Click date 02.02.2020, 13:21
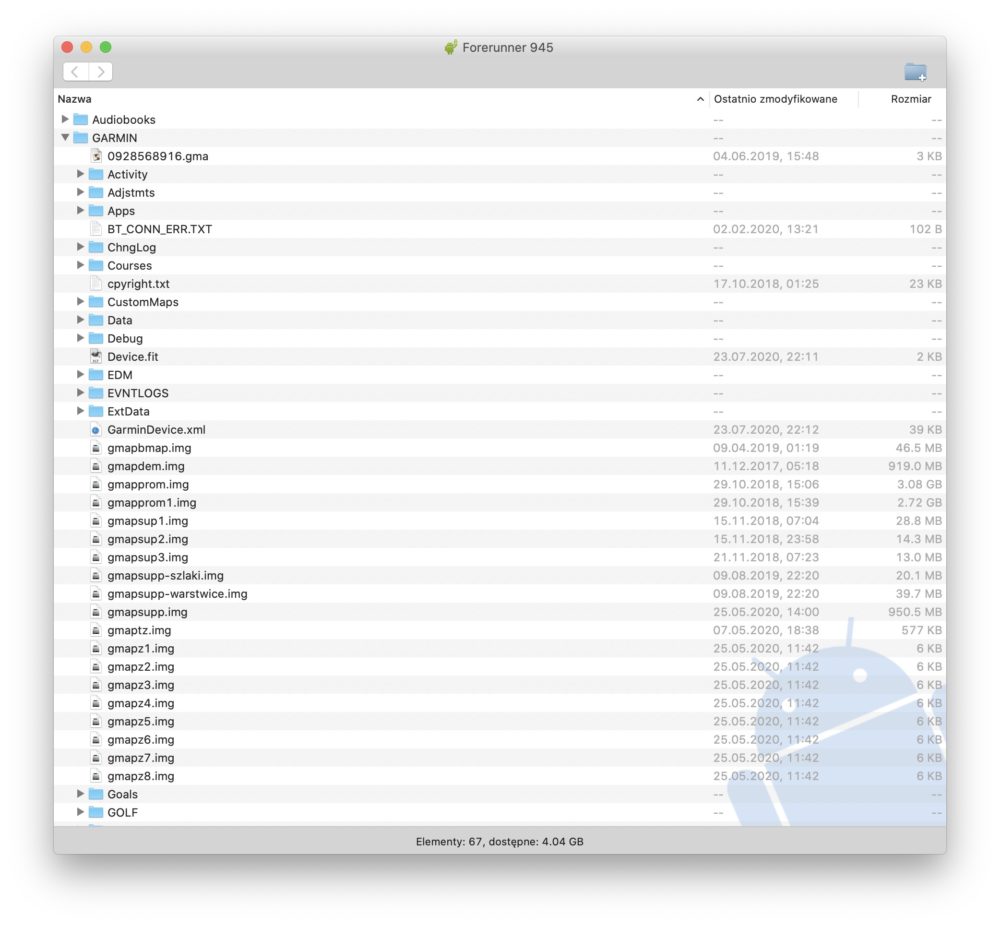 click(765, 229)
